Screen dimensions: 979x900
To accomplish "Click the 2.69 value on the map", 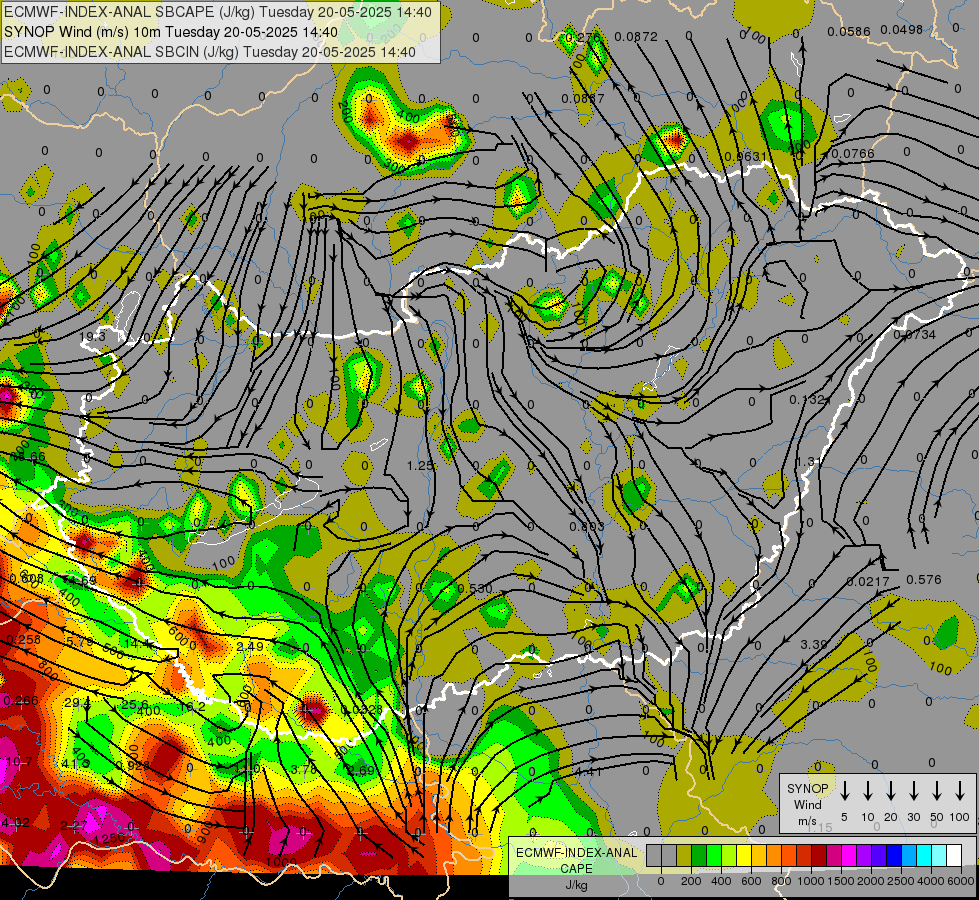I will [362, 770].
